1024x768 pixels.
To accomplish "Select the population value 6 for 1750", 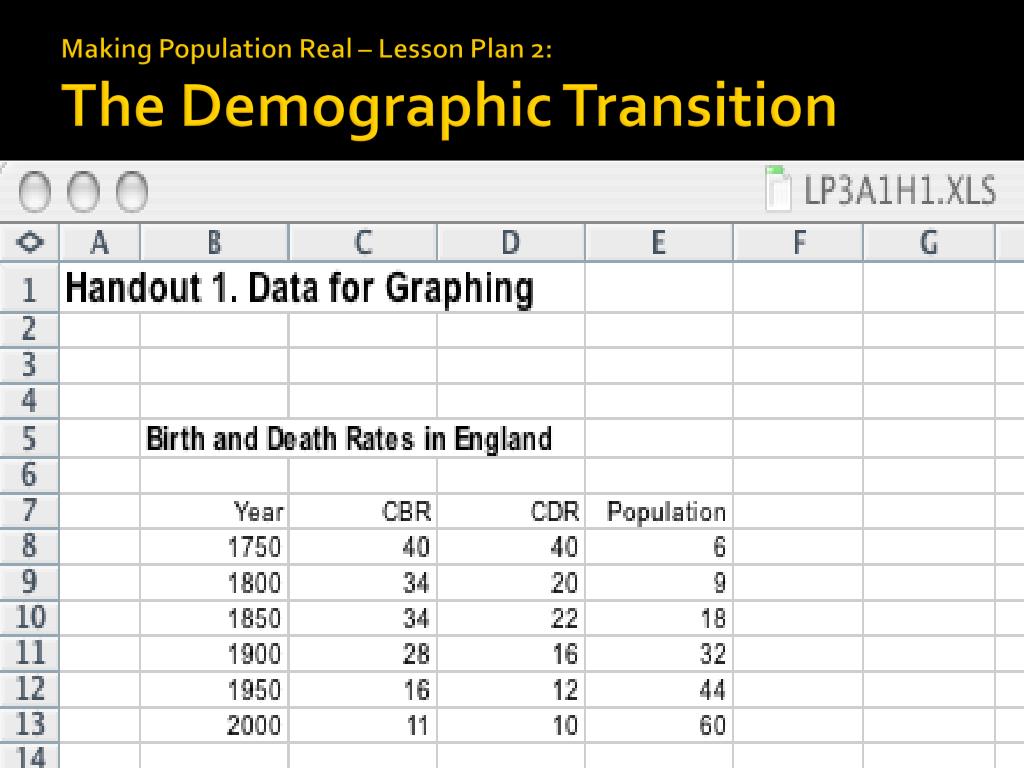I will (659, 547).
